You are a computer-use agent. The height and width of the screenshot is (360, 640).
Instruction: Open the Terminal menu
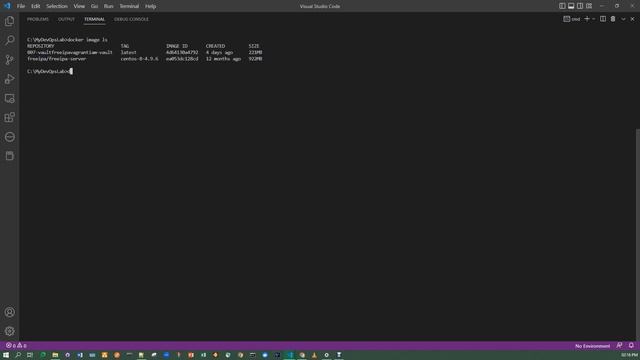(x=129, y=6)
